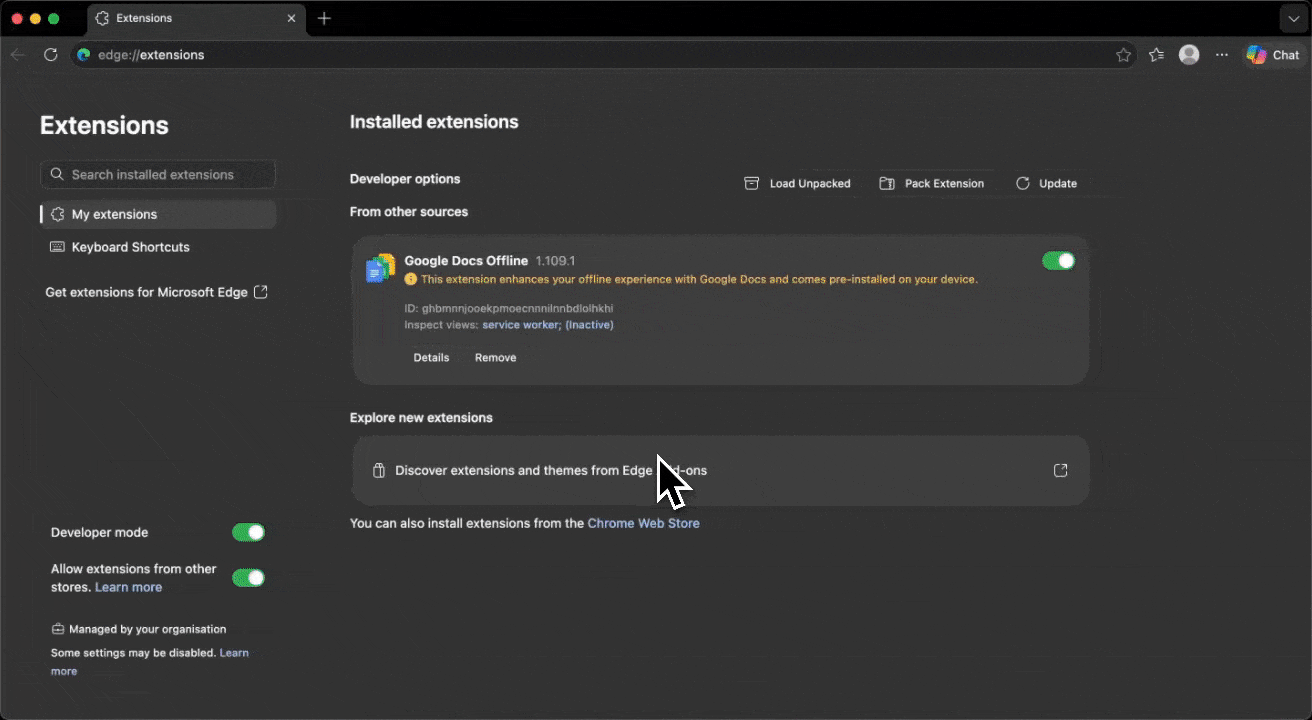Open Settings and more ellipsis menu
Screen dimensions: 1312x720
[1222, 55]
